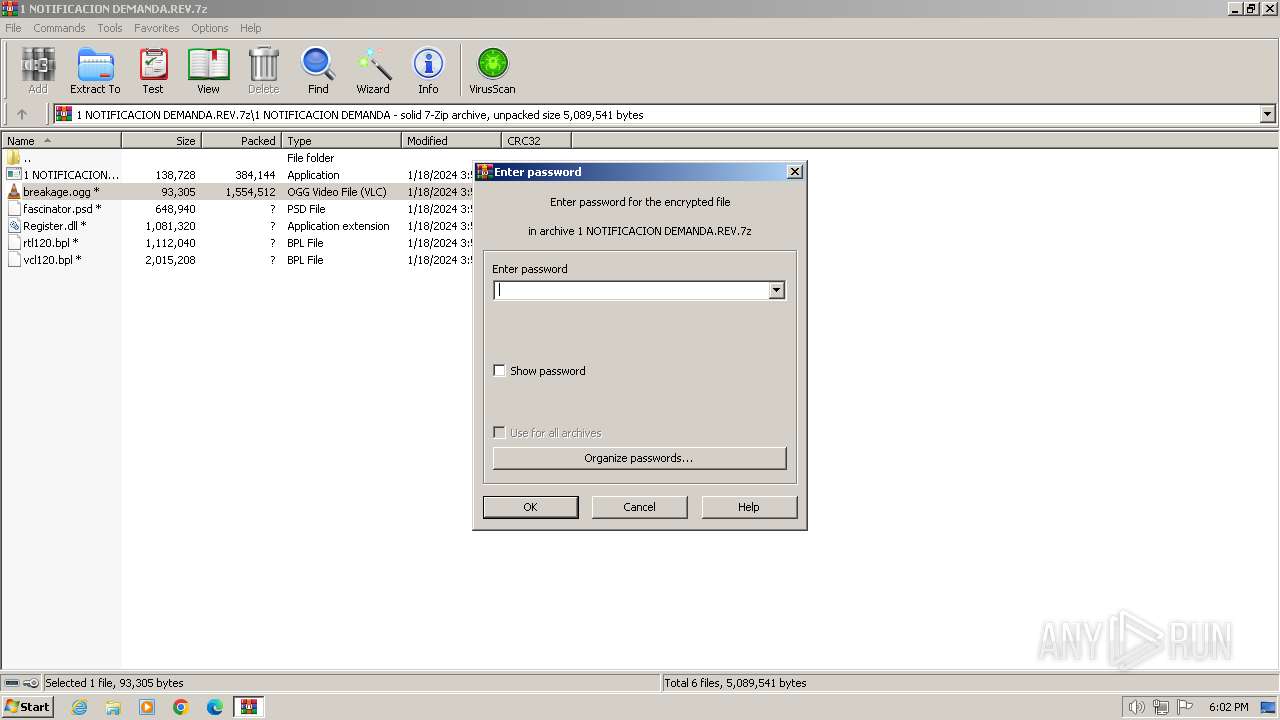Viewport: 1280px width, 720px height.
Task: Open the address bar path dropdown
Action: click(x=1267, y=114)
